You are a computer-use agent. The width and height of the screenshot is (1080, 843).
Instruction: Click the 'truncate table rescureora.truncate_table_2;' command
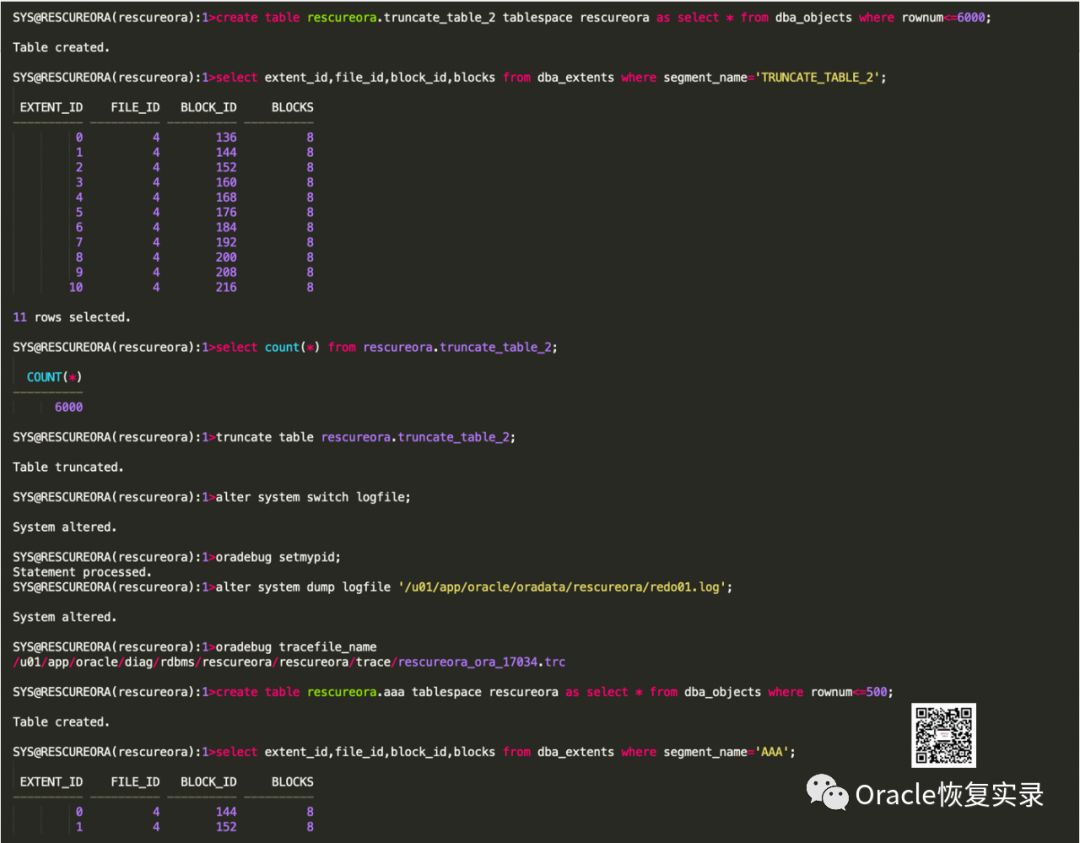click(365, 437)
